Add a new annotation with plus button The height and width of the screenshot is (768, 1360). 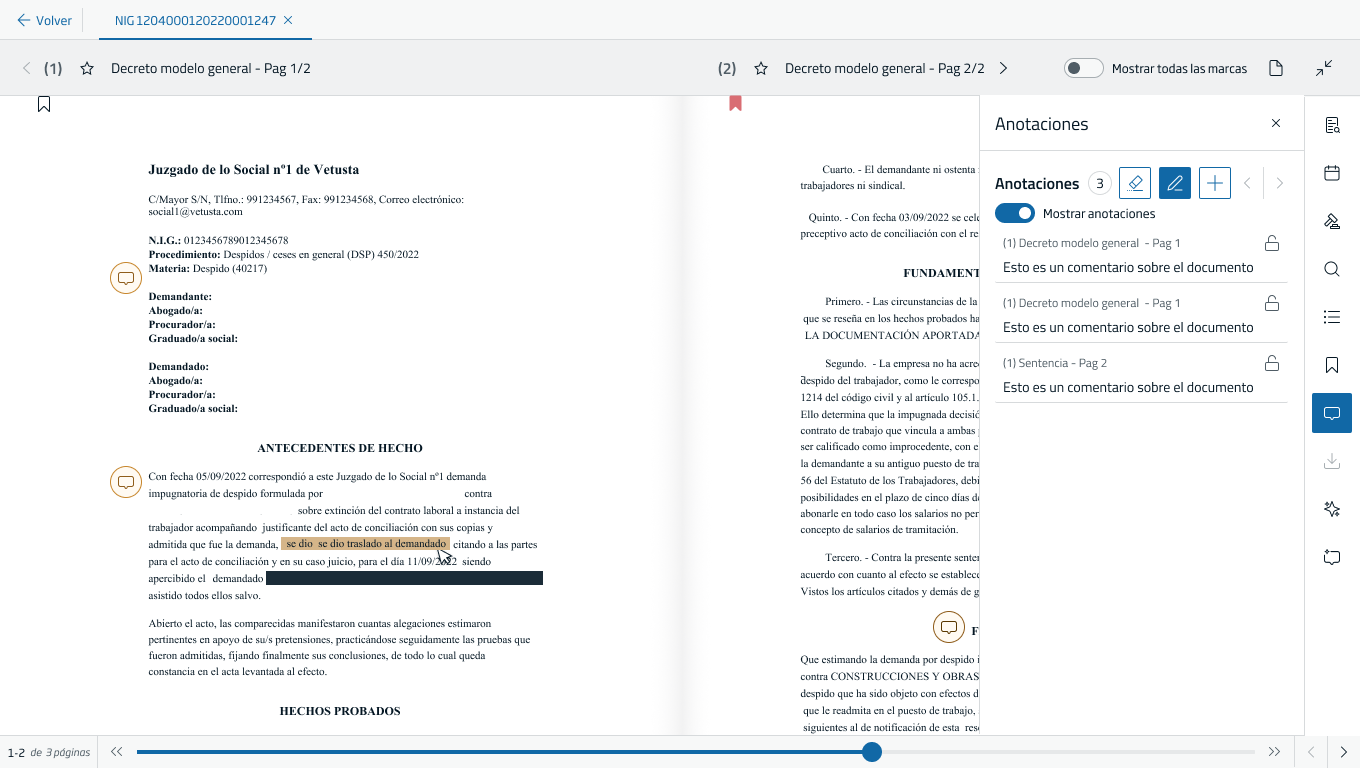point(1214,183)
